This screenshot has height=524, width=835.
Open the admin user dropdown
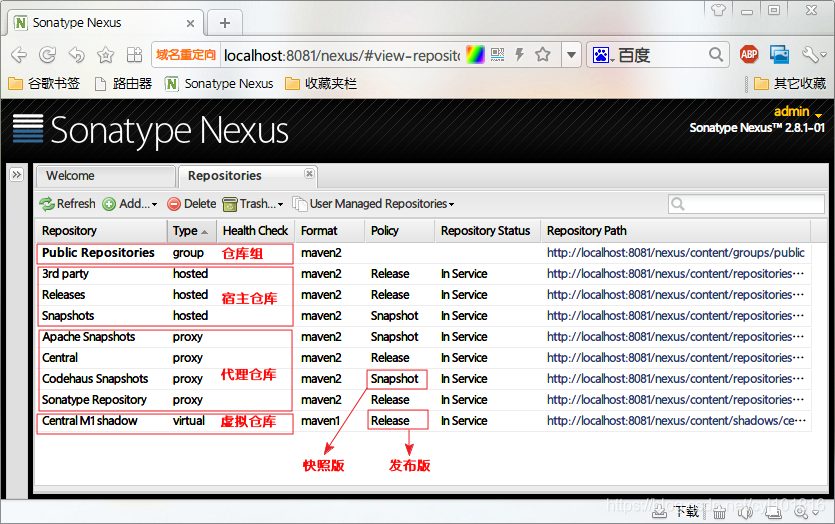coord(798,112)
